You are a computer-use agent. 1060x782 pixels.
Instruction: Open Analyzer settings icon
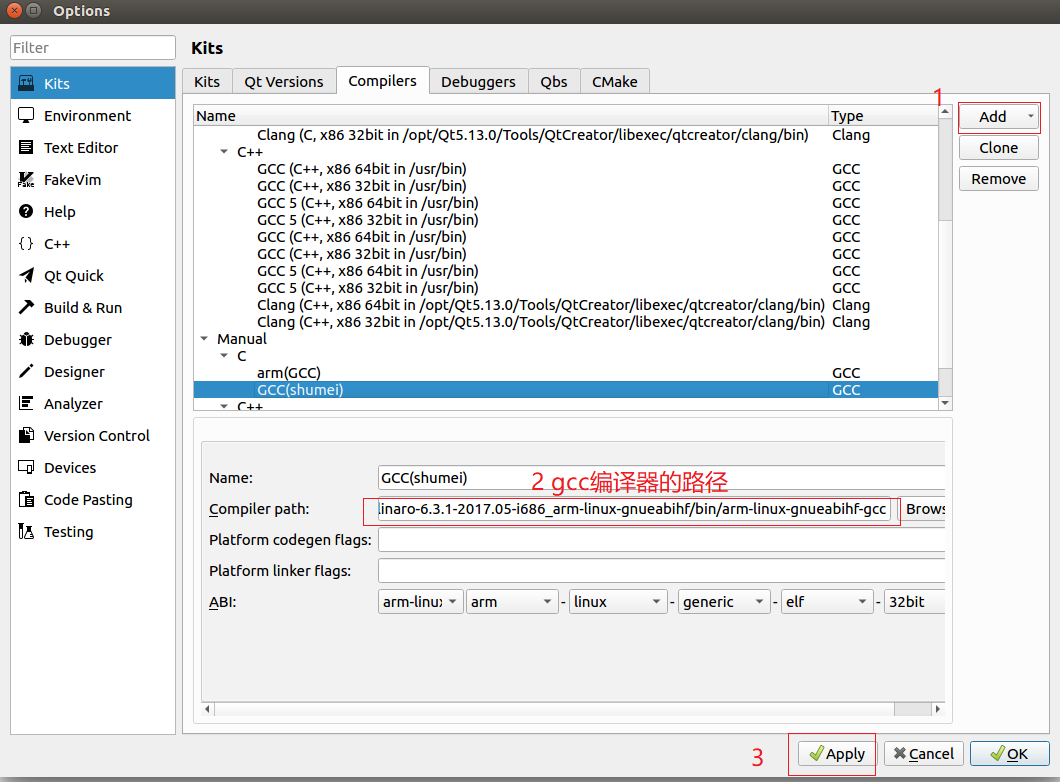[26, 404]
